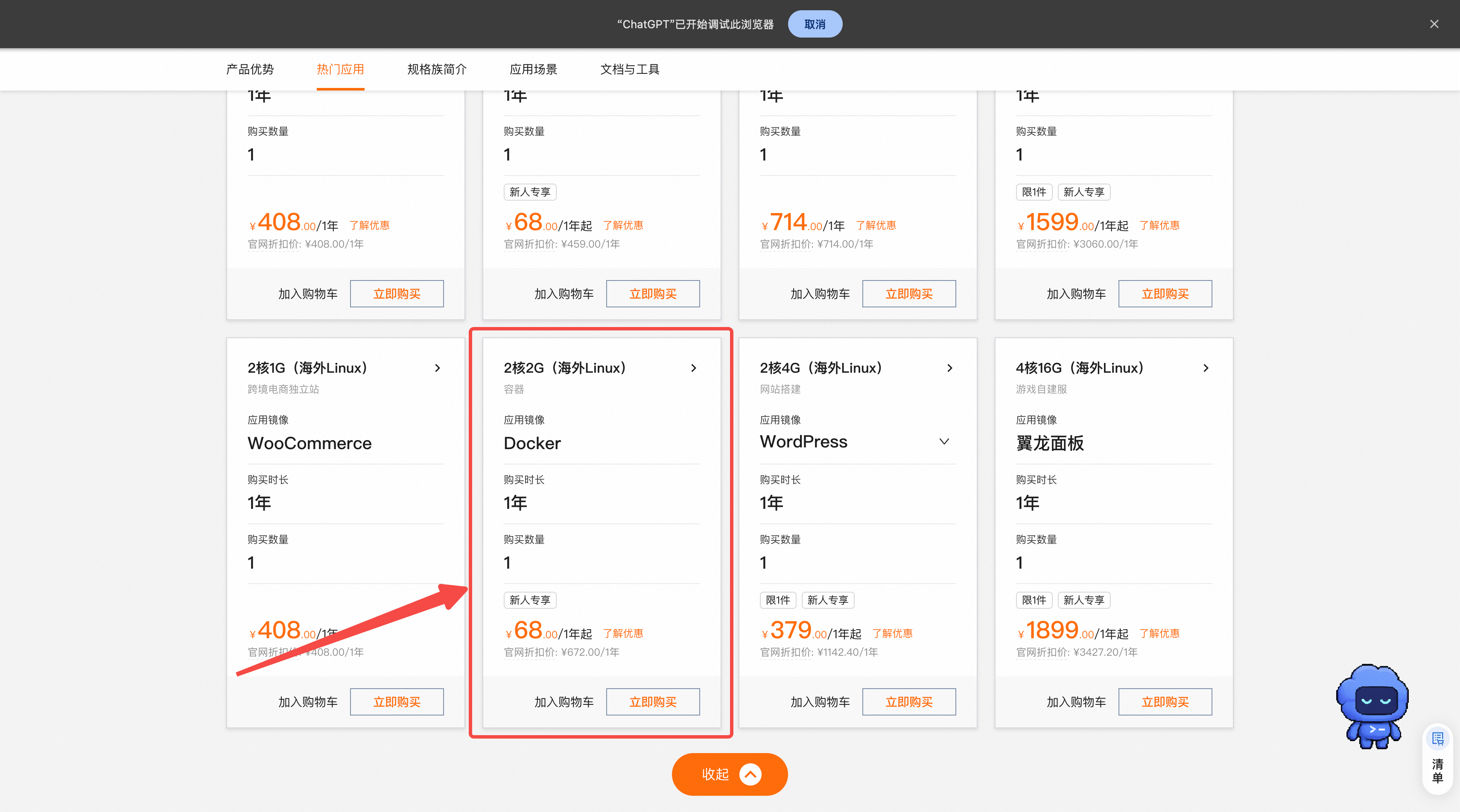
Task: Click the 跨境电商独立站 subtitle
Action: (283, 389)
